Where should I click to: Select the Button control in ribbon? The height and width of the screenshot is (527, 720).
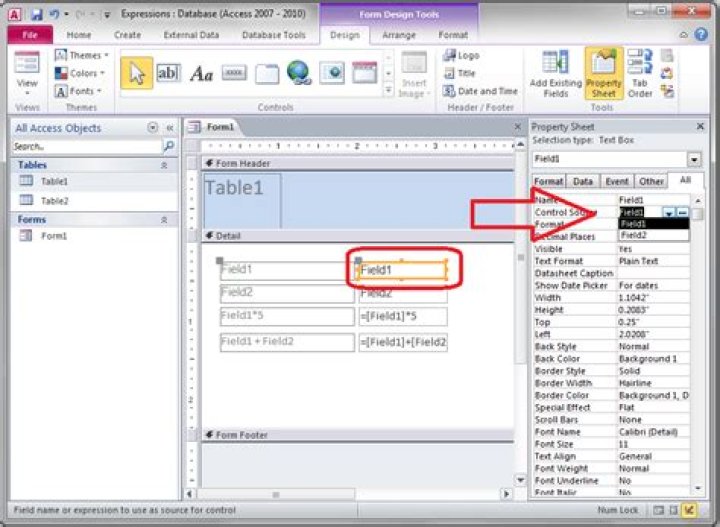(234, 73)
